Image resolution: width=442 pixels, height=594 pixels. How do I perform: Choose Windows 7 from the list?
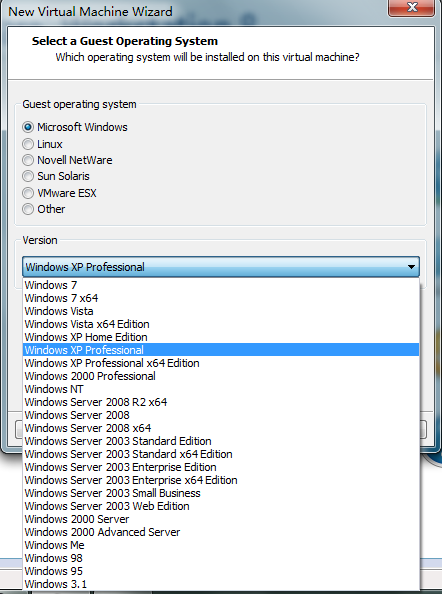pos(221,285)
